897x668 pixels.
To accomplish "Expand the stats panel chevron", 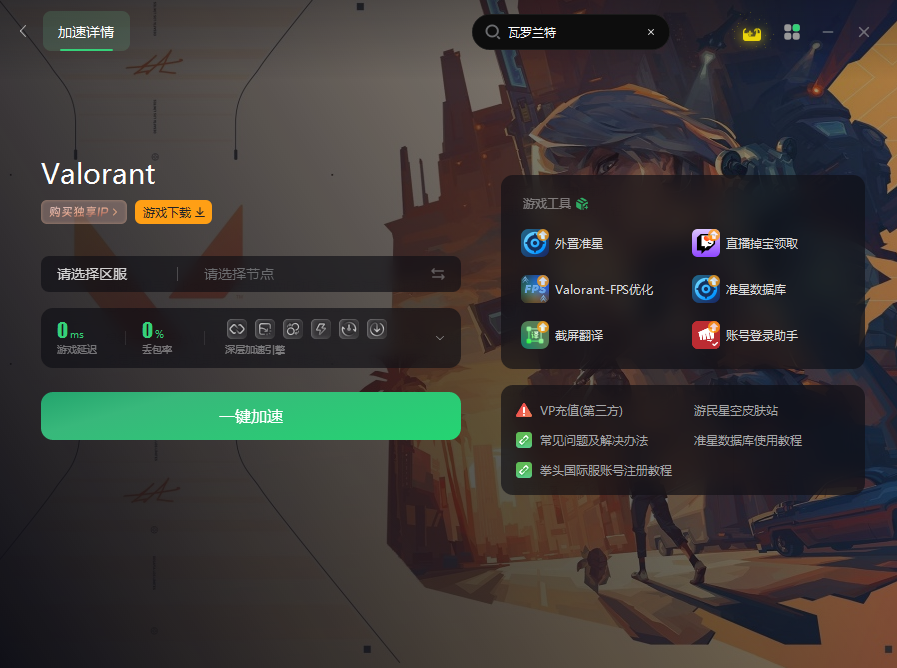I will coord(440,338).
